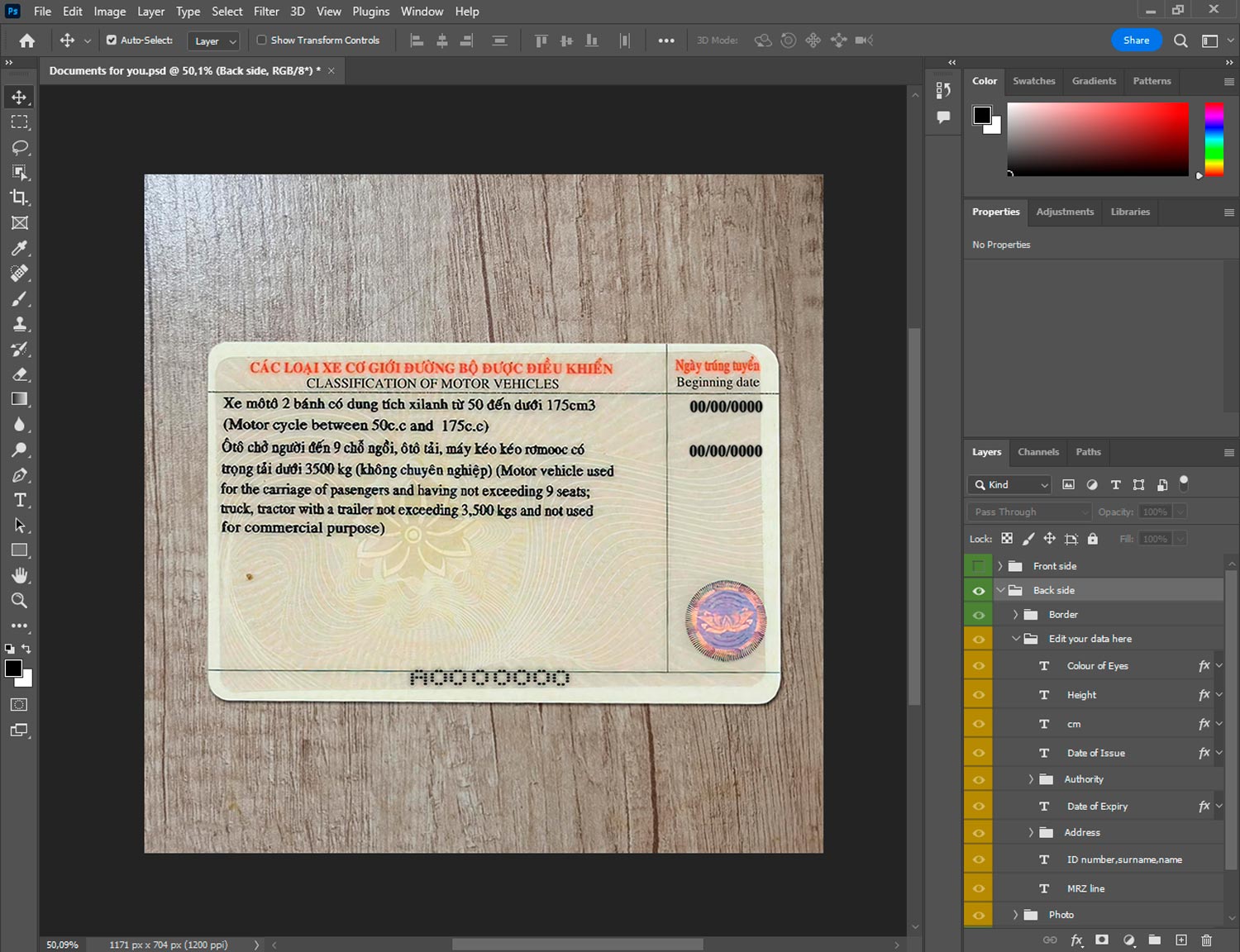Viewport: 1240px width, 952px height.
Task: Click the foreground color swatch in Color panel
Action: tap(982, 115)
